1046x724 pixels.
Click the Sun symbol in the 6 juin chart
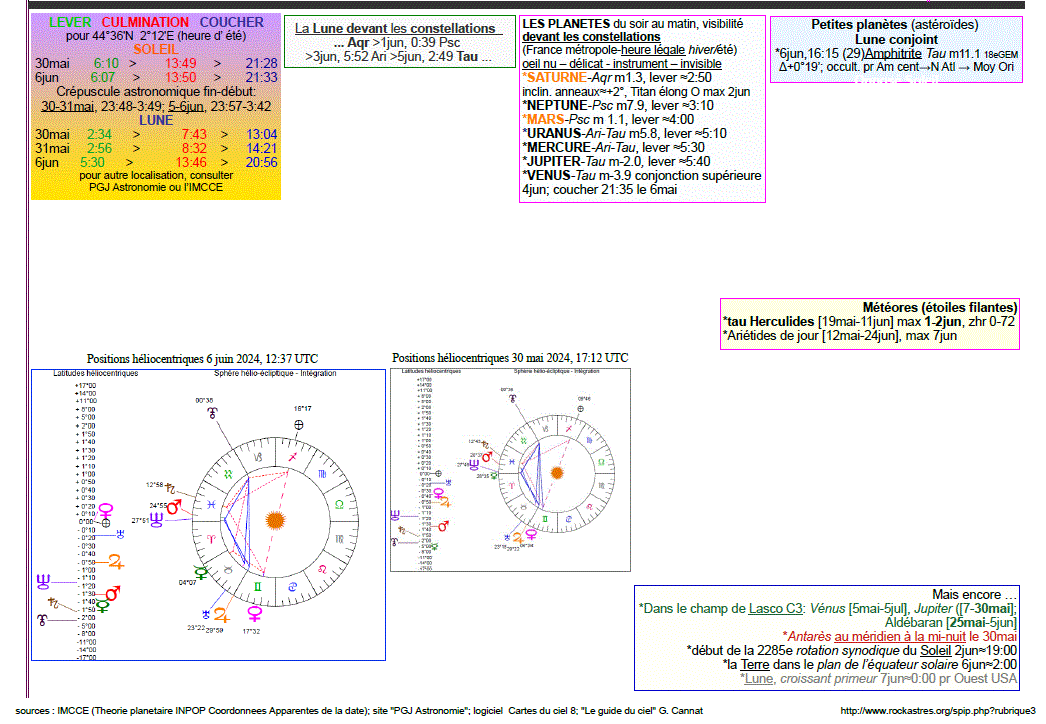pyautogui.click(x=275, y=520)
